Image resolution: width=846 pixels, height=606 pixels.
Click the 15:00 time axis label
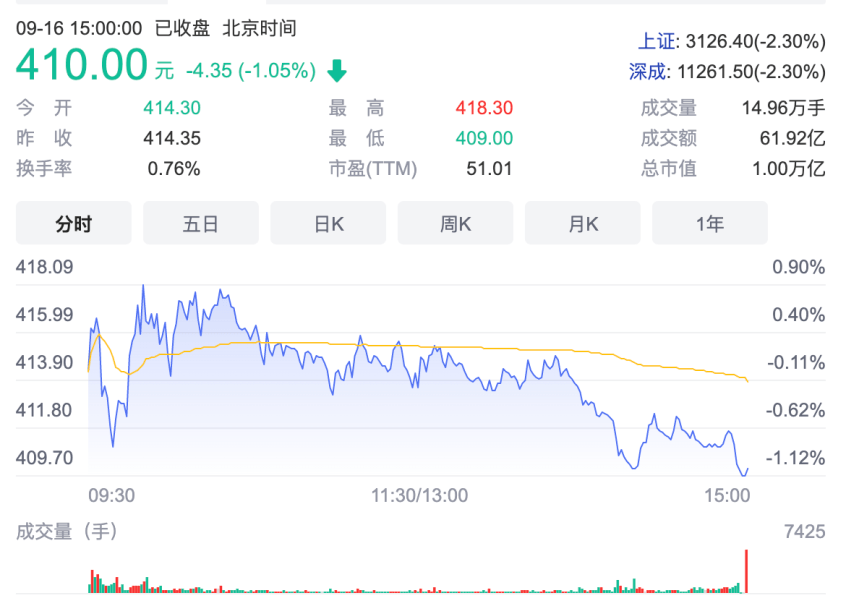coord(727,495)
